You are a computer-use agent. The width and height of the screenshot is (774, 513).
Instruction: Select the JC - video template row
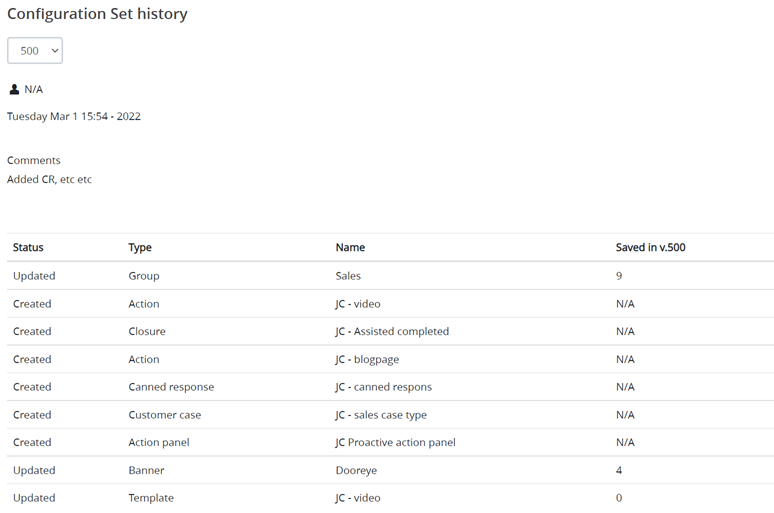(x=357, y=498)
